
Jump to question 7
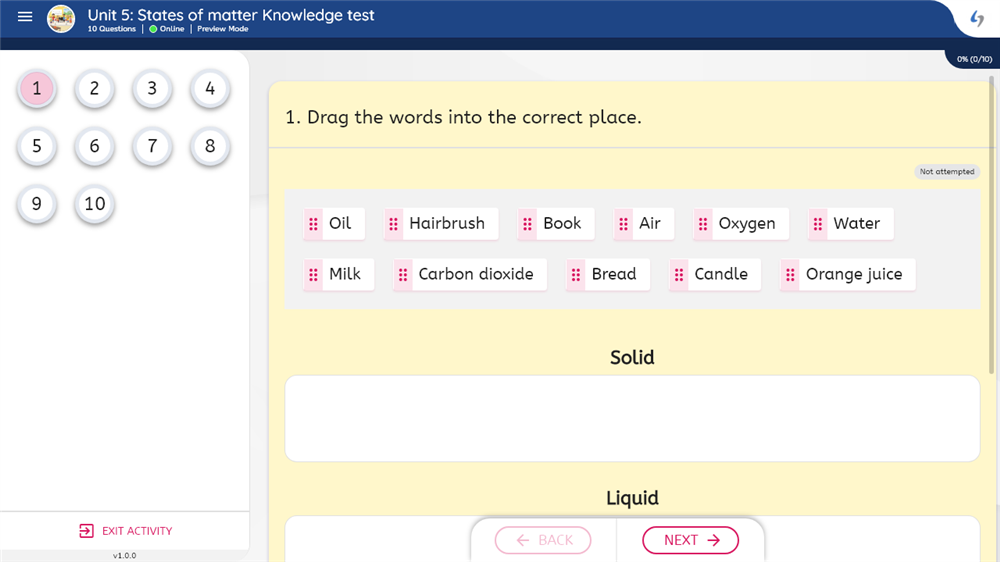click(x=152, y=146)
